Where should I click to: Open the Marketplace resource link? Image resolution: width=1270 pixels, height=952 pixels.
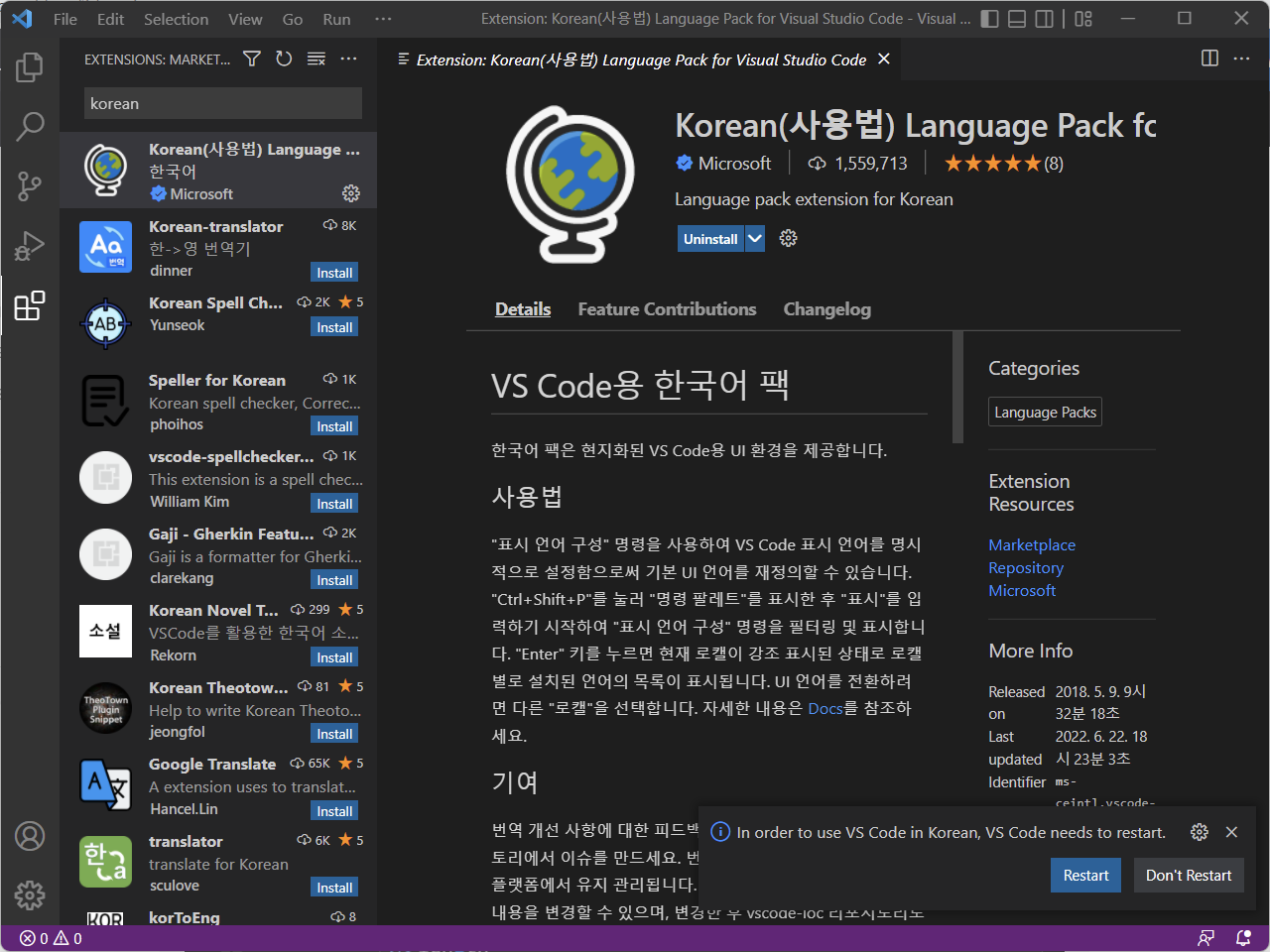[1032, 544]
